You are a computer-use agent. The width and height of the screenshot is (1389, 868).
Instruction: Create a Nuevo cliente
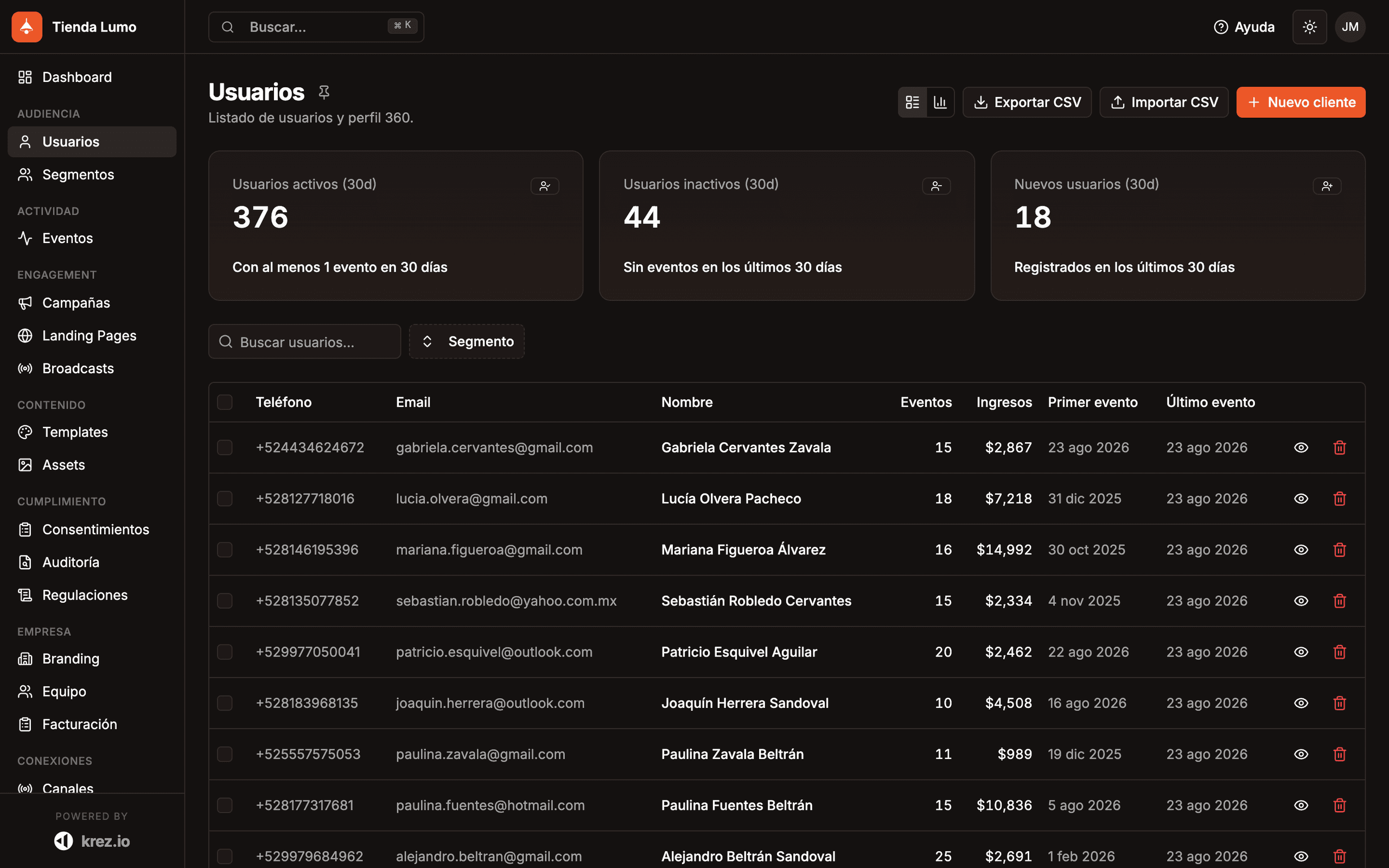(1301, 102)
